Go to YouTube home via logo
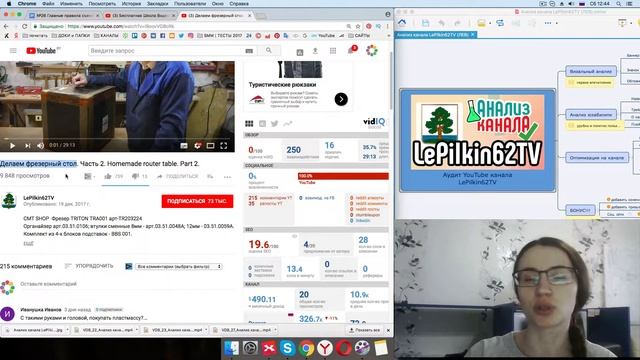Image resolution: width=640 pixels, height=360 pixels. pyautogui.click(x=42, y=51)
